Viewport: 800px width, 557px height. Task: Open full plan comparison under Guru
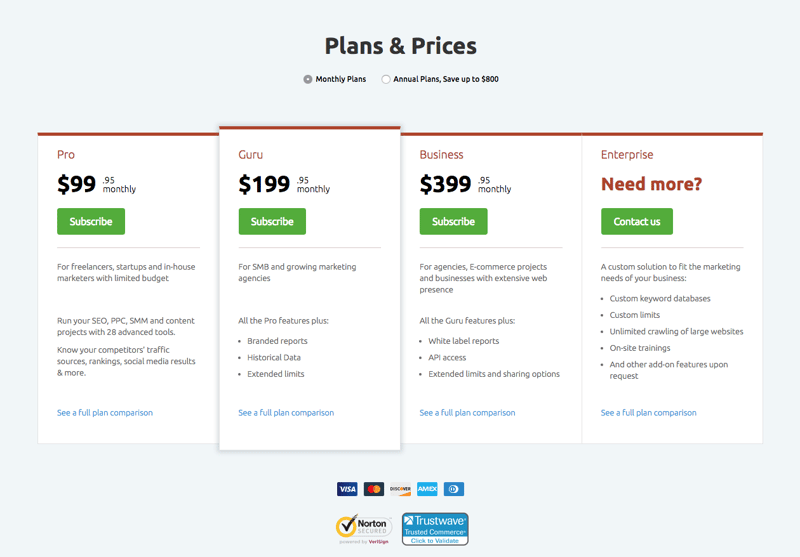click(286, 413)
